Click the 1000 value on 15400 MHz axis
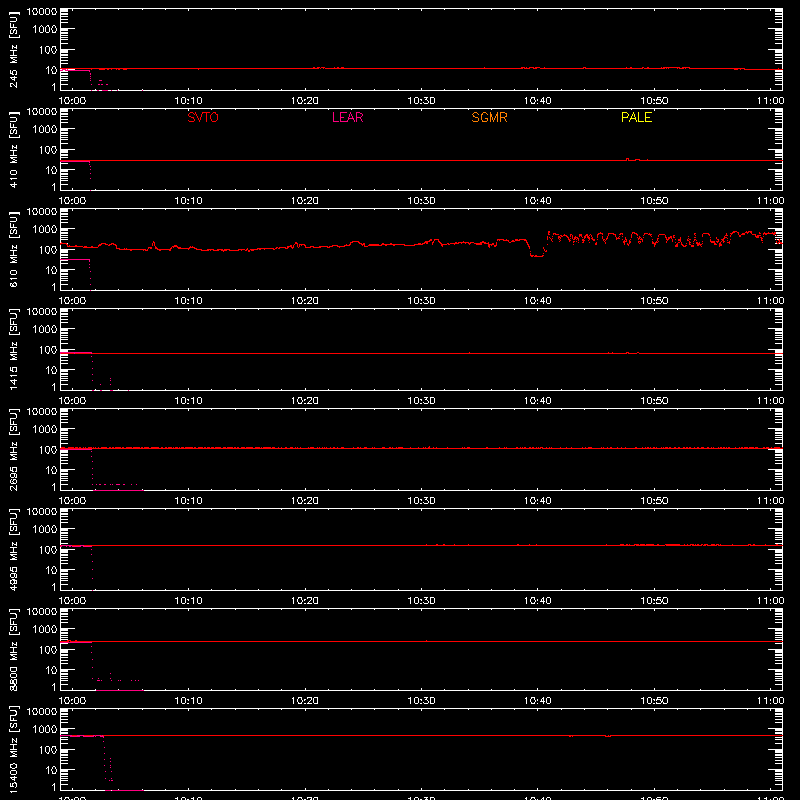Viewport: 800px width, 800px height. pos(45,730)
